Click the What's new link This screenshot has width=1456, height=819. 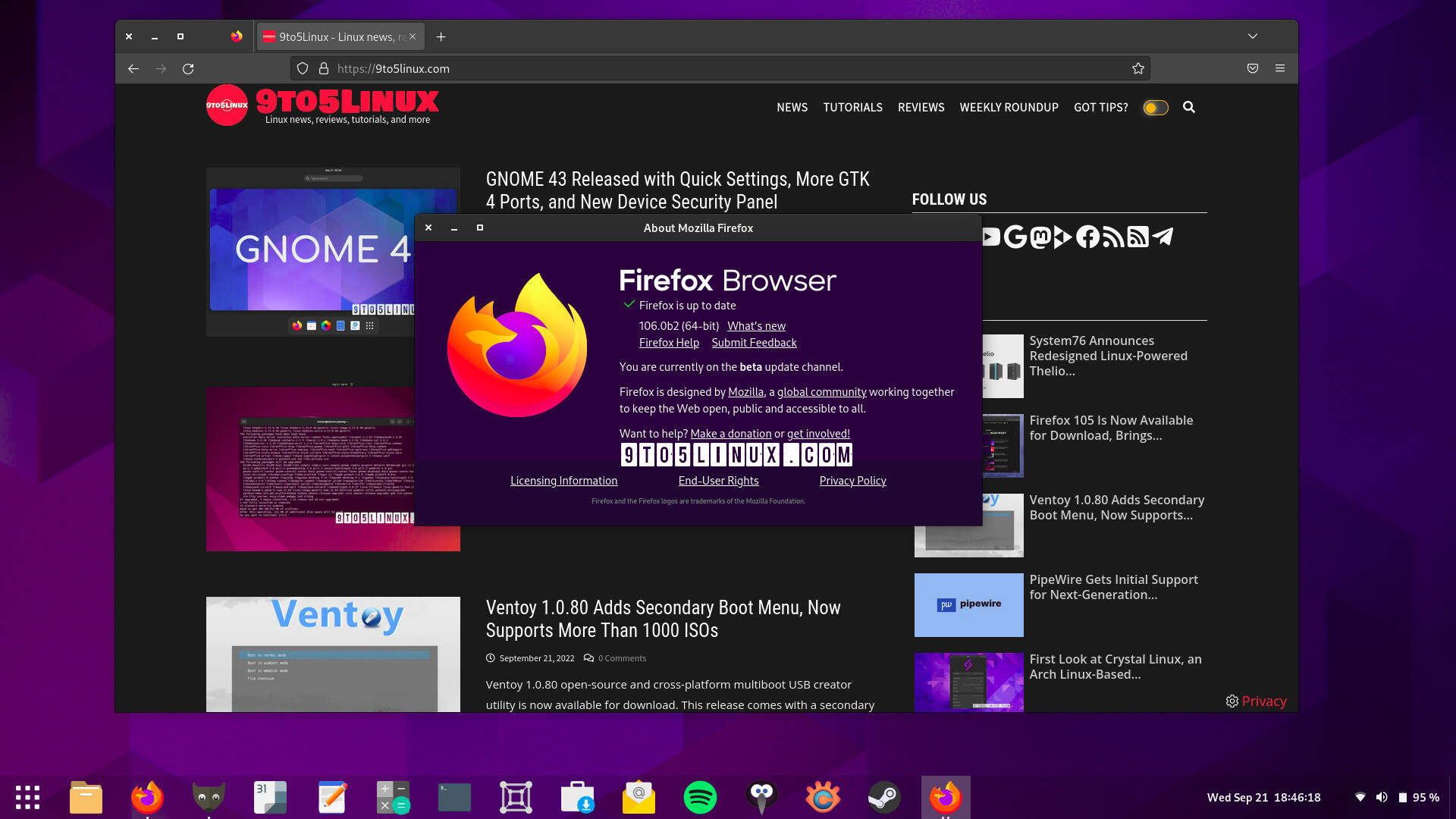tap(756, 326)
